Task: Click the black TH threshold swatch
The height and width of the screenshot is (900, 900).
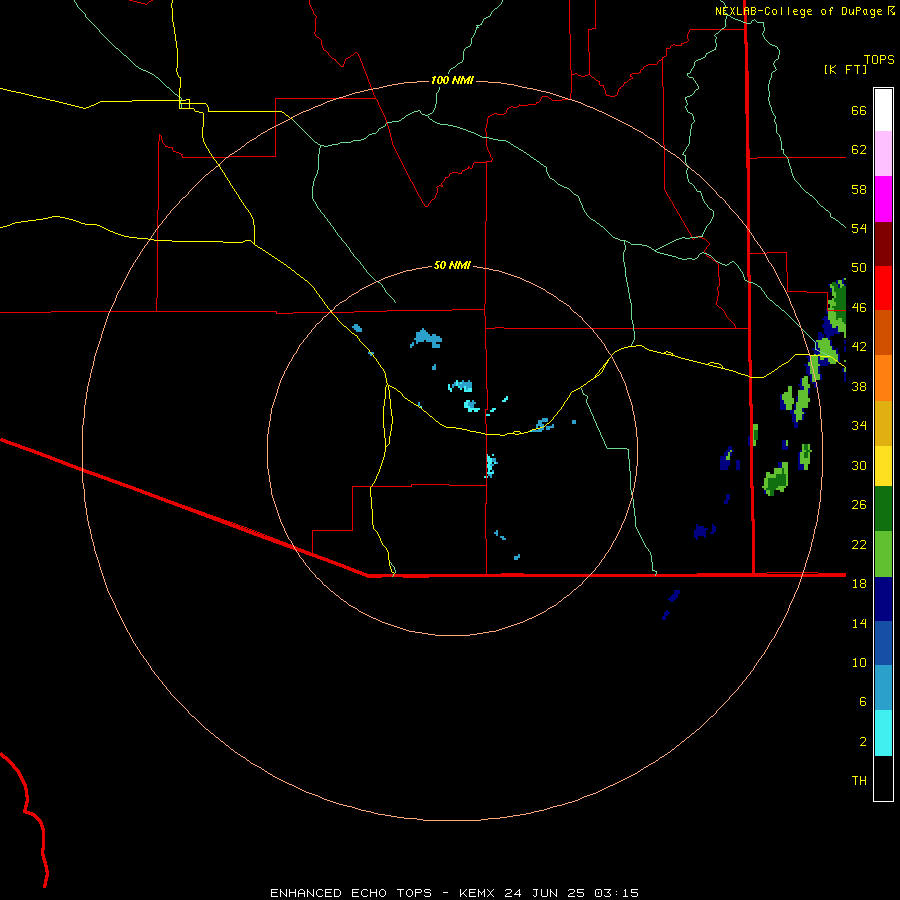Action: 883,778
